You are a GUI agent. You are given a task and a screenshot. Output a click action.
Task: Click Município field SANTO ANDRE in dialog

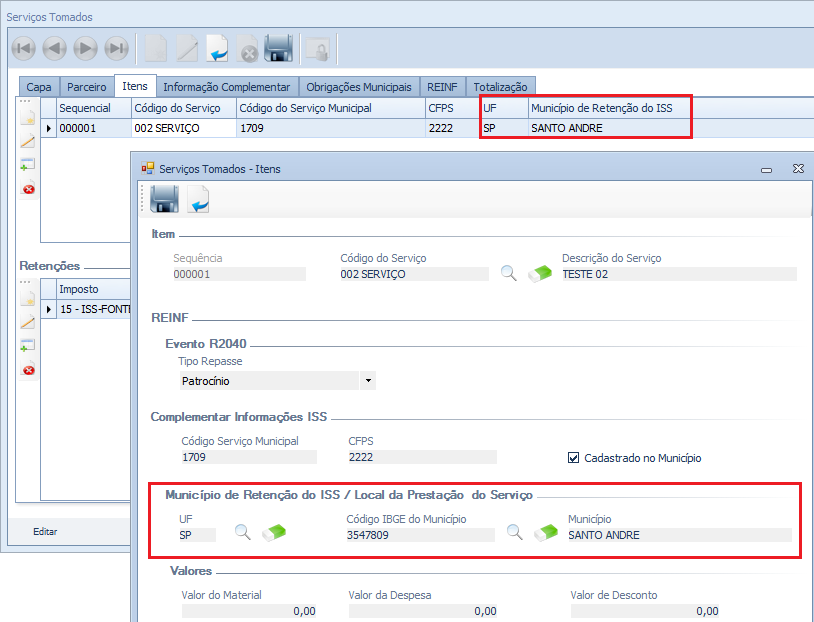click(680, 535)
